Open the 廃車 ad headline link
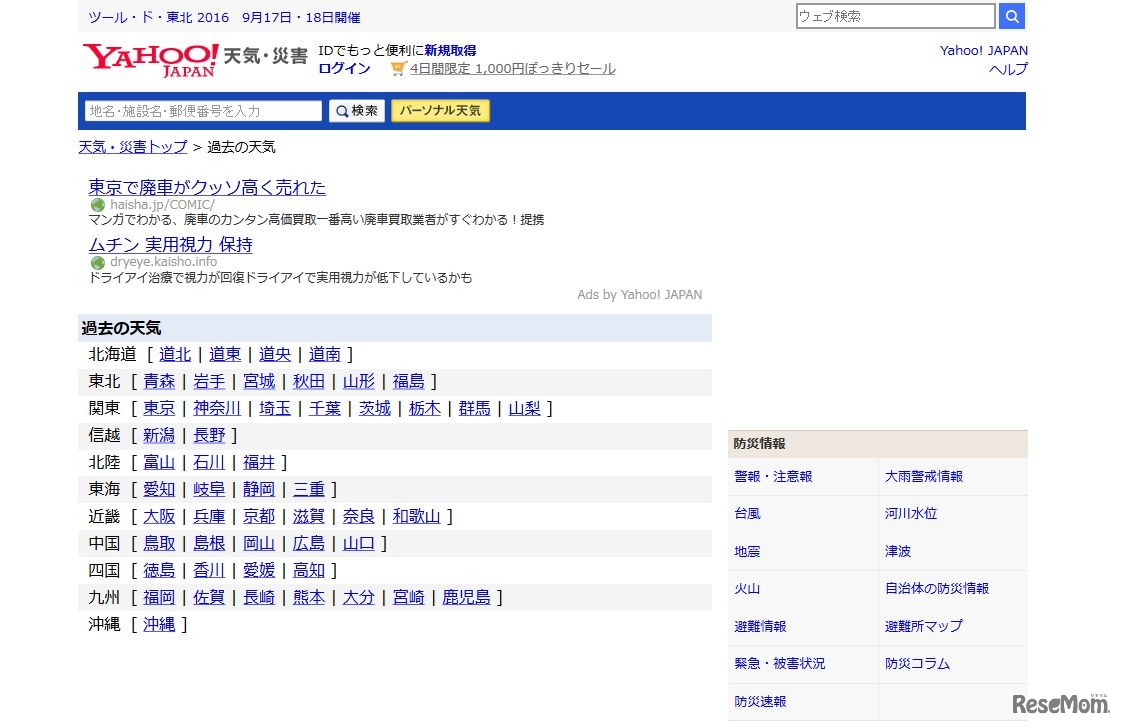This screenshot has height=727, width=1123. click(x=207, y=188)
